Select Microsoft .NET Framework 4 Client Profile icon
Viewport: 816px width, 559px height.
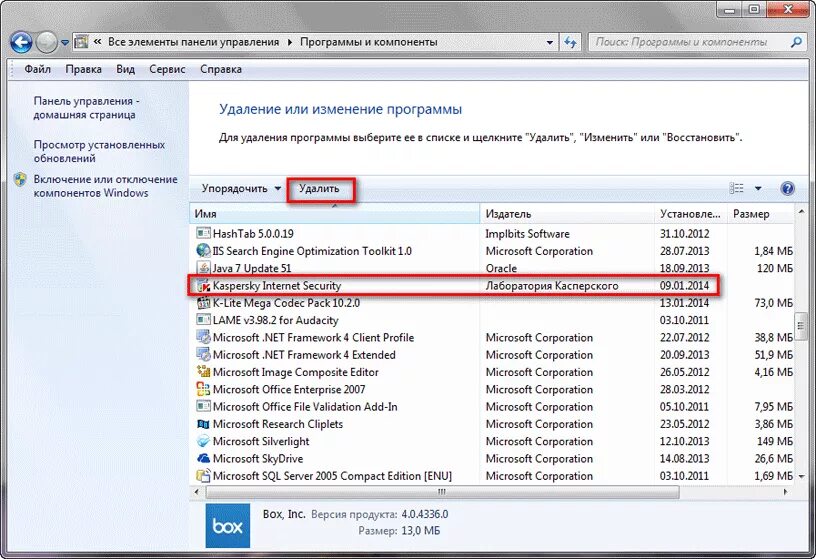coord(203,337)
